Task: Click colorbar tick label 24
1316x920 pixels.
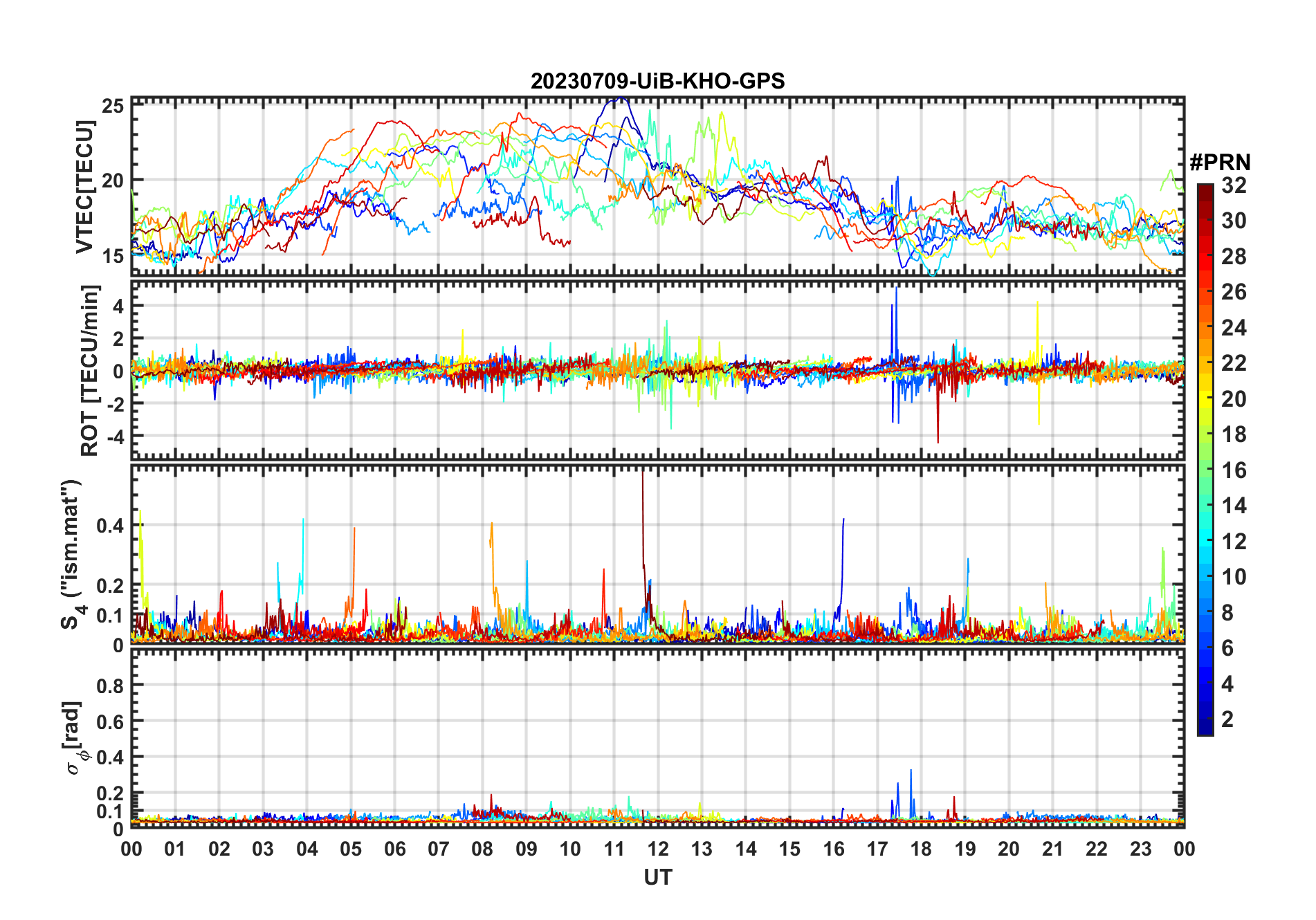Action: coord(1234,328)
